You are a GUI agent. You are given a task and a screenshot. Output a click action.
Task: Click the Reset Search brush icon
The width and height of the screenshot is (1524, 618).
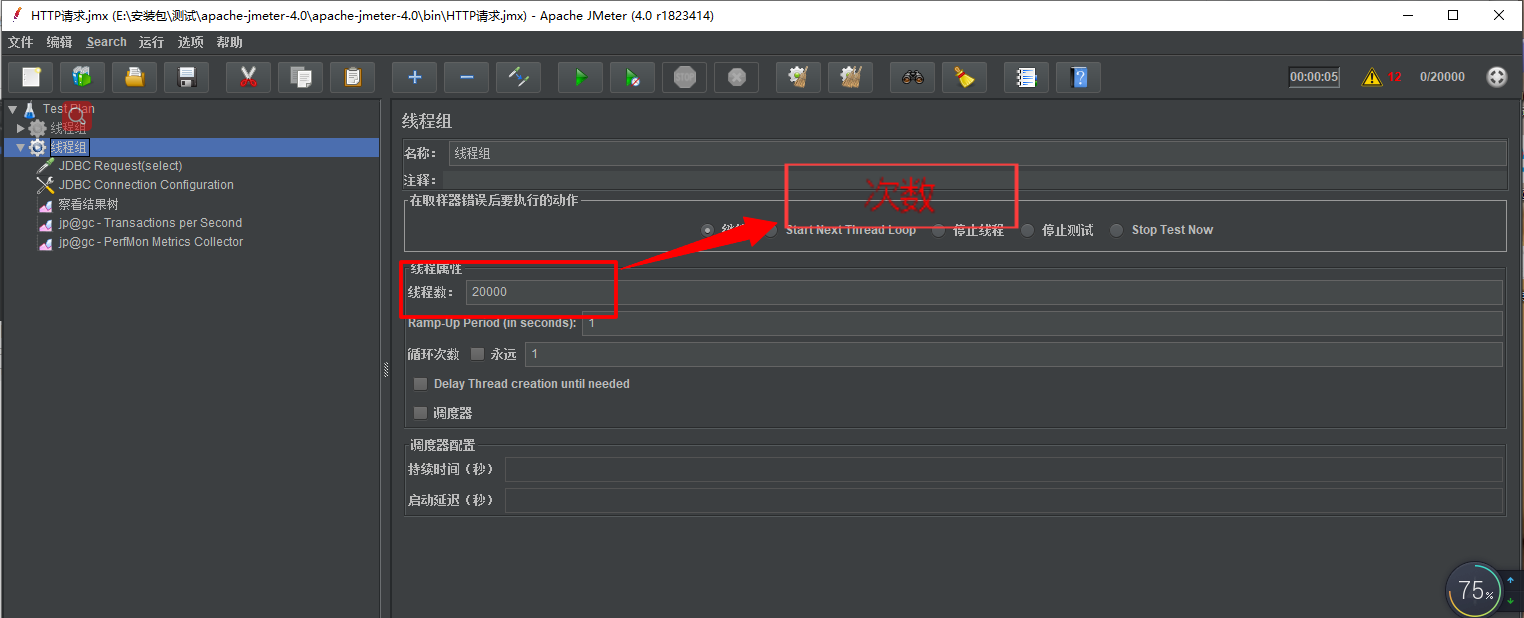click(964, 77)
